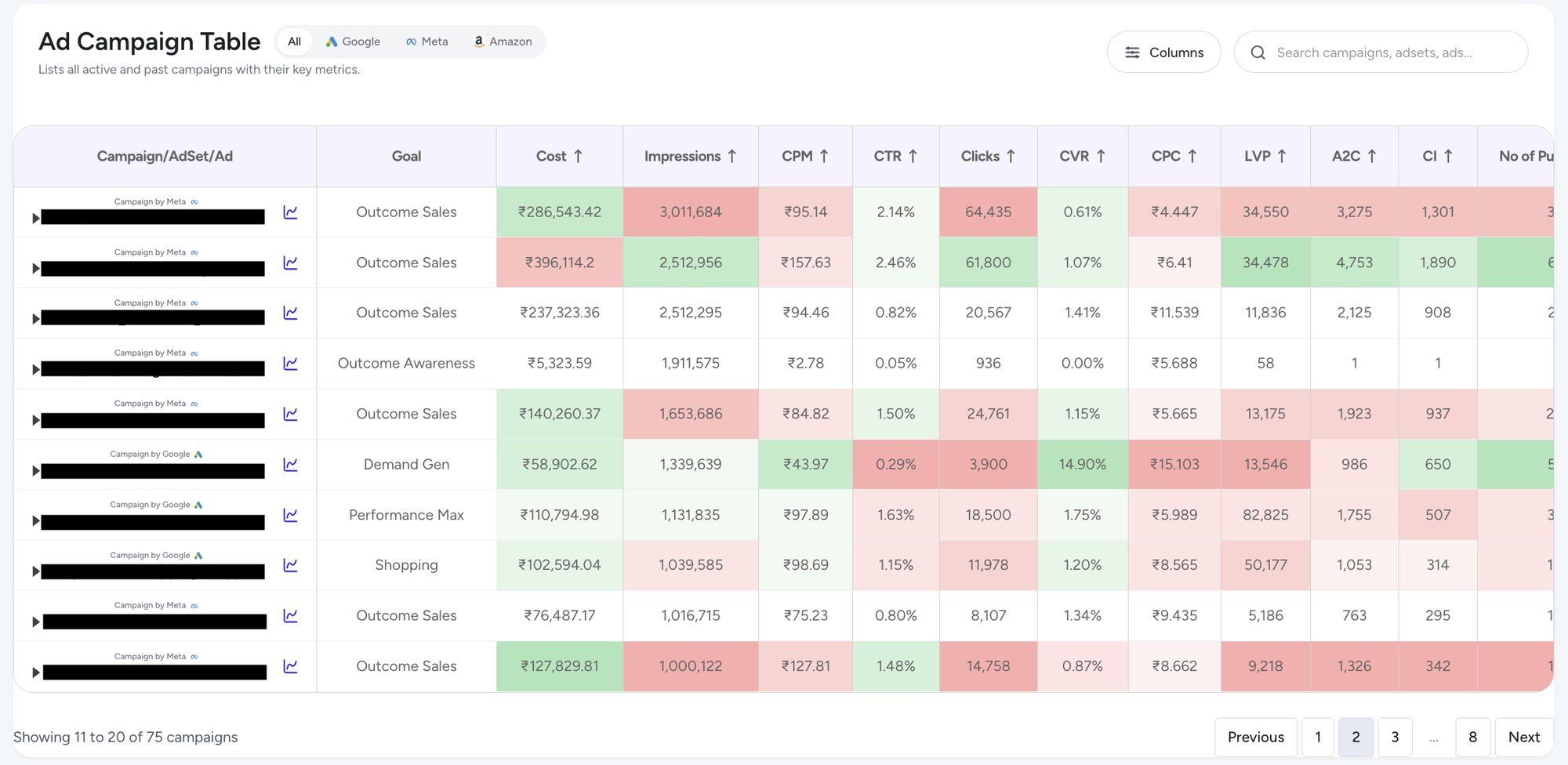Sort the CTR column arrow
The image size is (1568, 765).
pyautogui.click(x=913, y=156)
